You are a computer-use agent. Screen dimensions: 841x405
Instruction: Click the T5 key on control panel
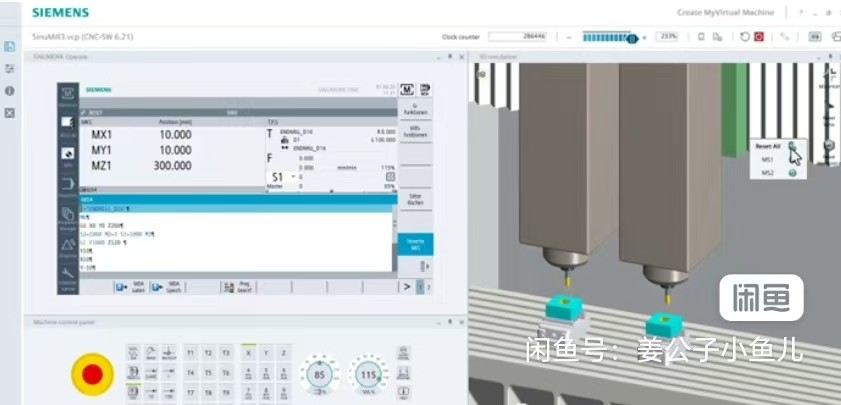208,373
